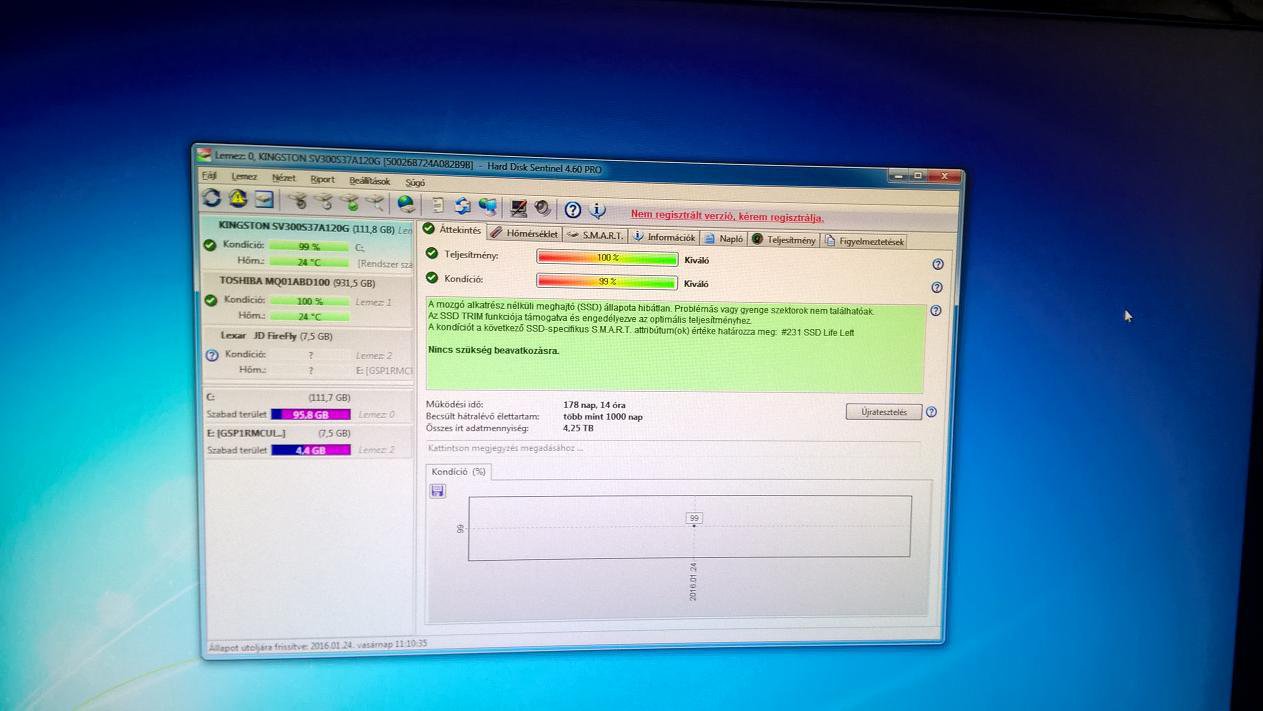The height and width of the screenshot is (711, 1263).
Task: Click the 2016.01.24 date label on the graph
Action: pos(693,581)
